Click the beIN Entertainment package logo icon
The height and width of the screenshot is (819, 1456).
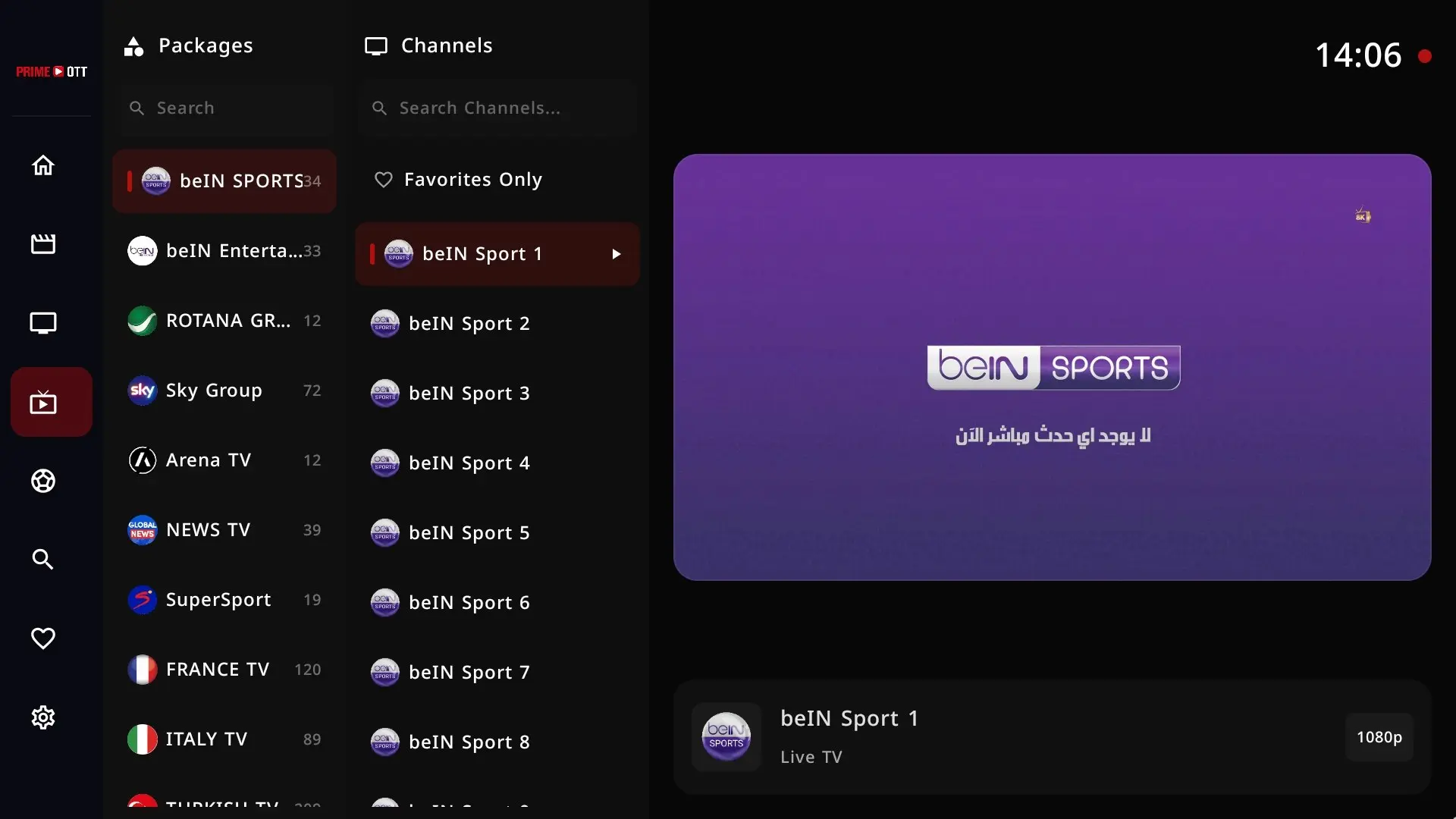pos(143,251)
